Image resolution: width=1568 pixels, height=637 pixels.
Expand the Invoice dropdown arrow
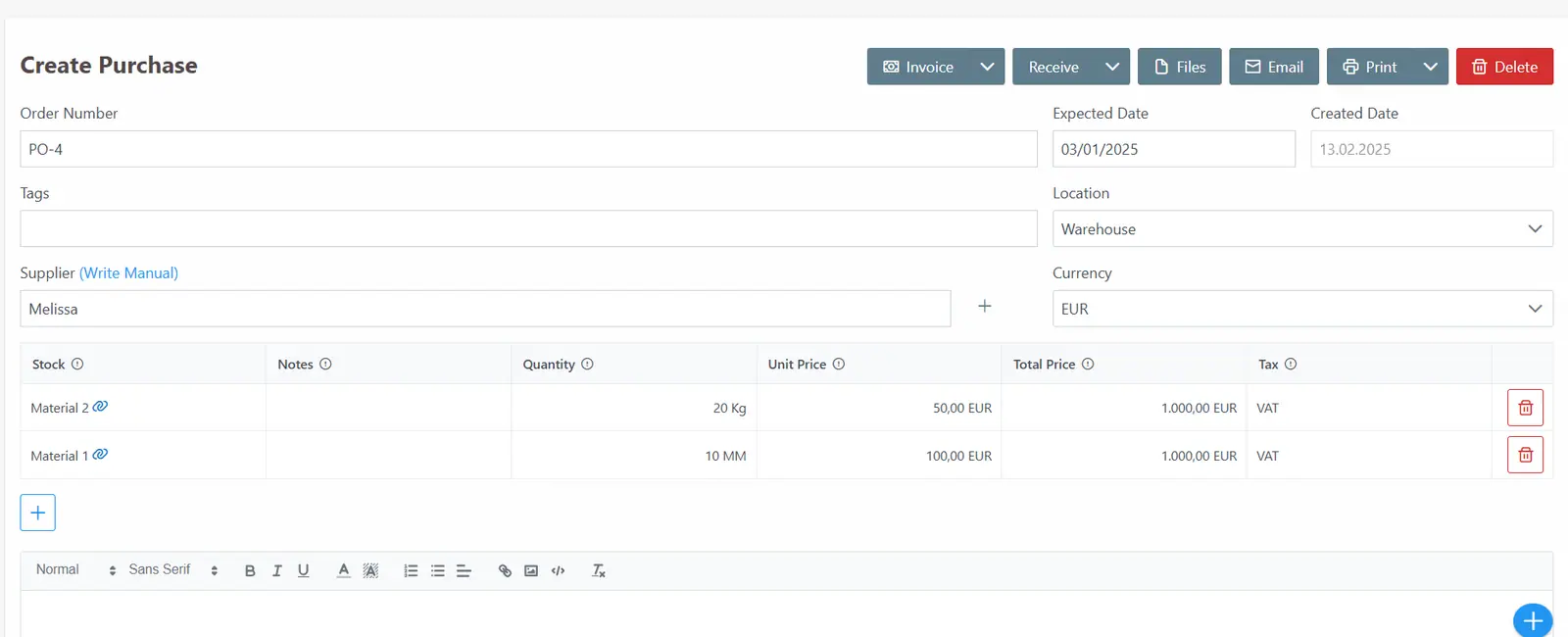pyautogui.click(x=987, y=67)
